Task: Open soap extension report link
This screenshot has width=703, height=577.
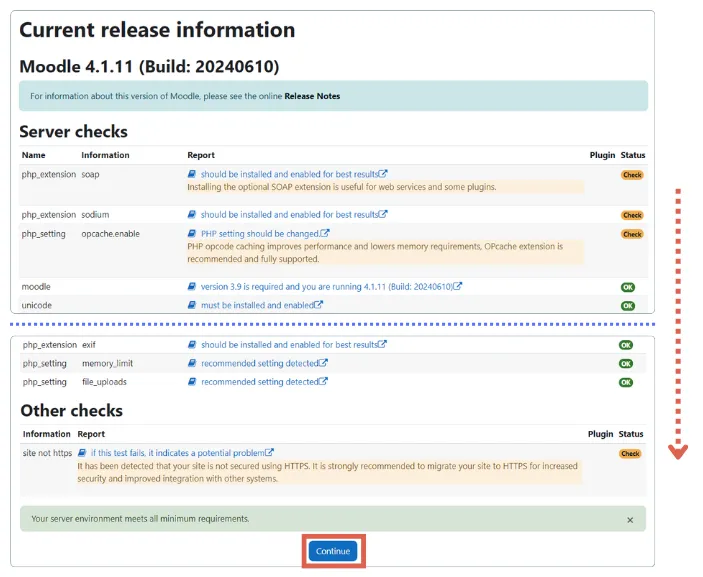Action: [x=290, y=174]
